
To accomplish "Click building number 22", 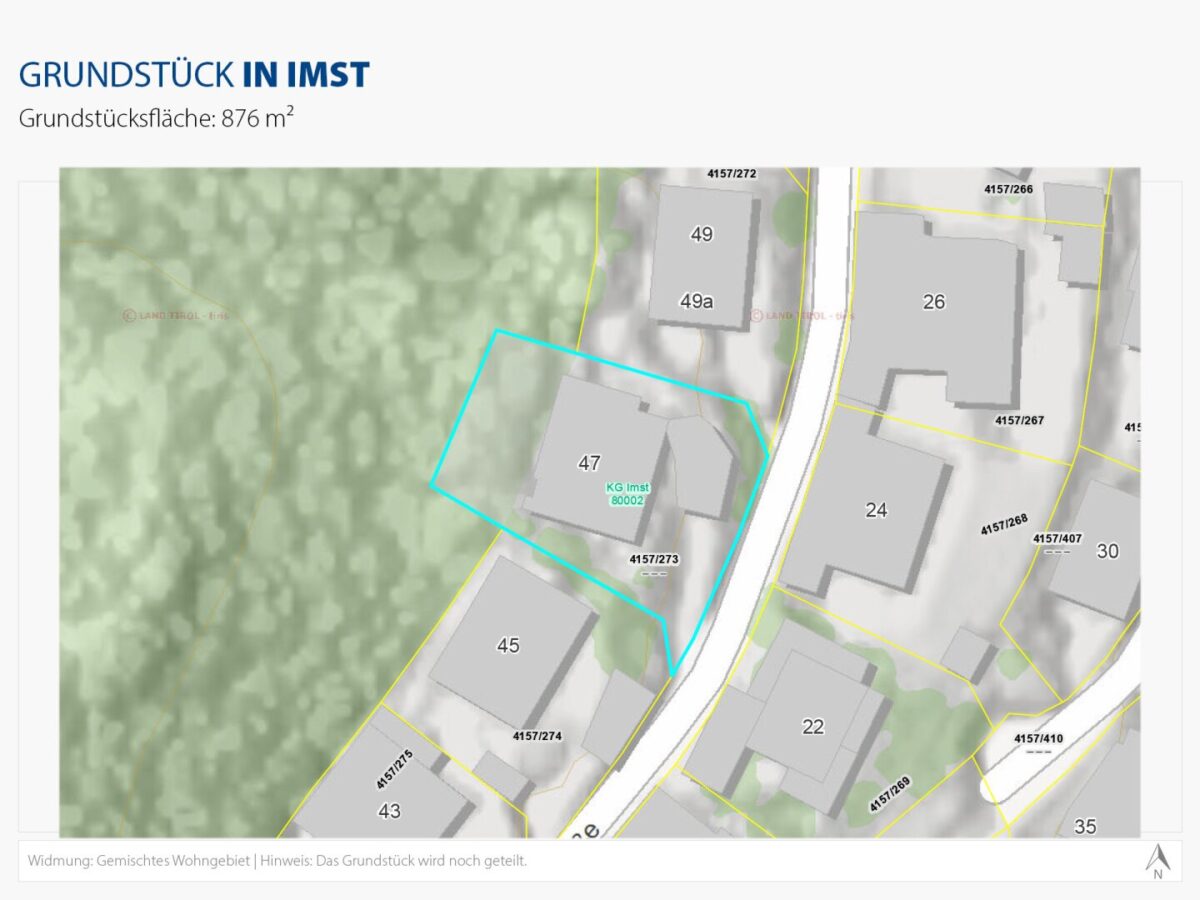I will click(813, 727).
